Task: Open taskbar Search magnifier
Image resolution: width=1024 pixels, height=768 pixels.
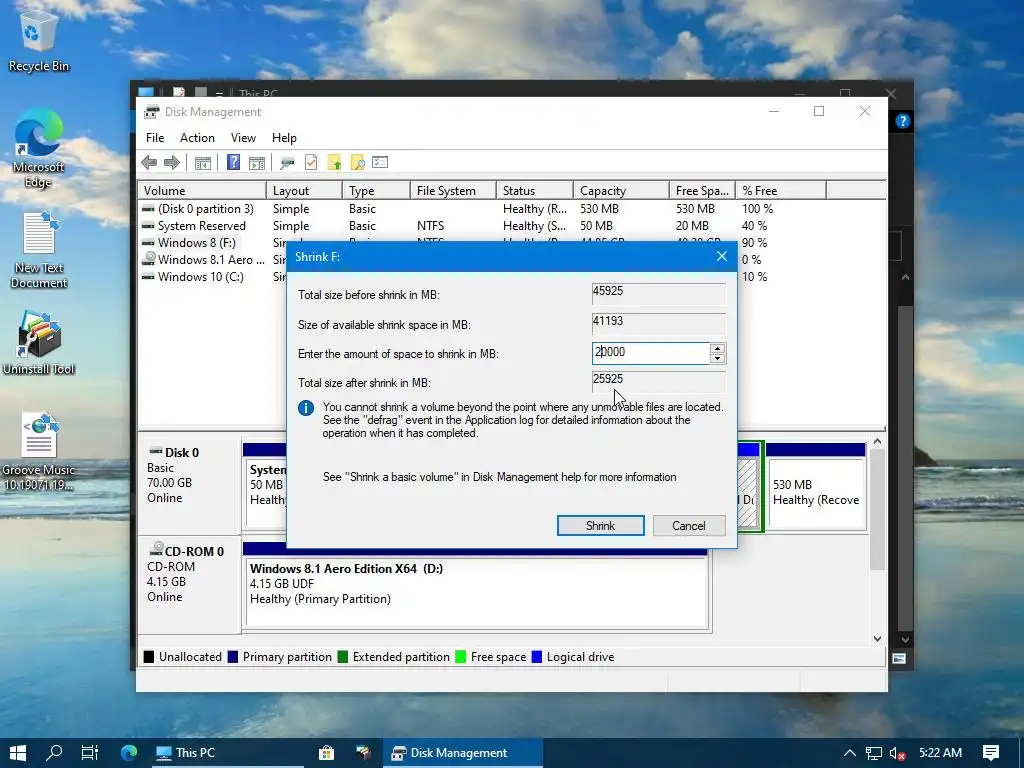Action: pos(54,753)
